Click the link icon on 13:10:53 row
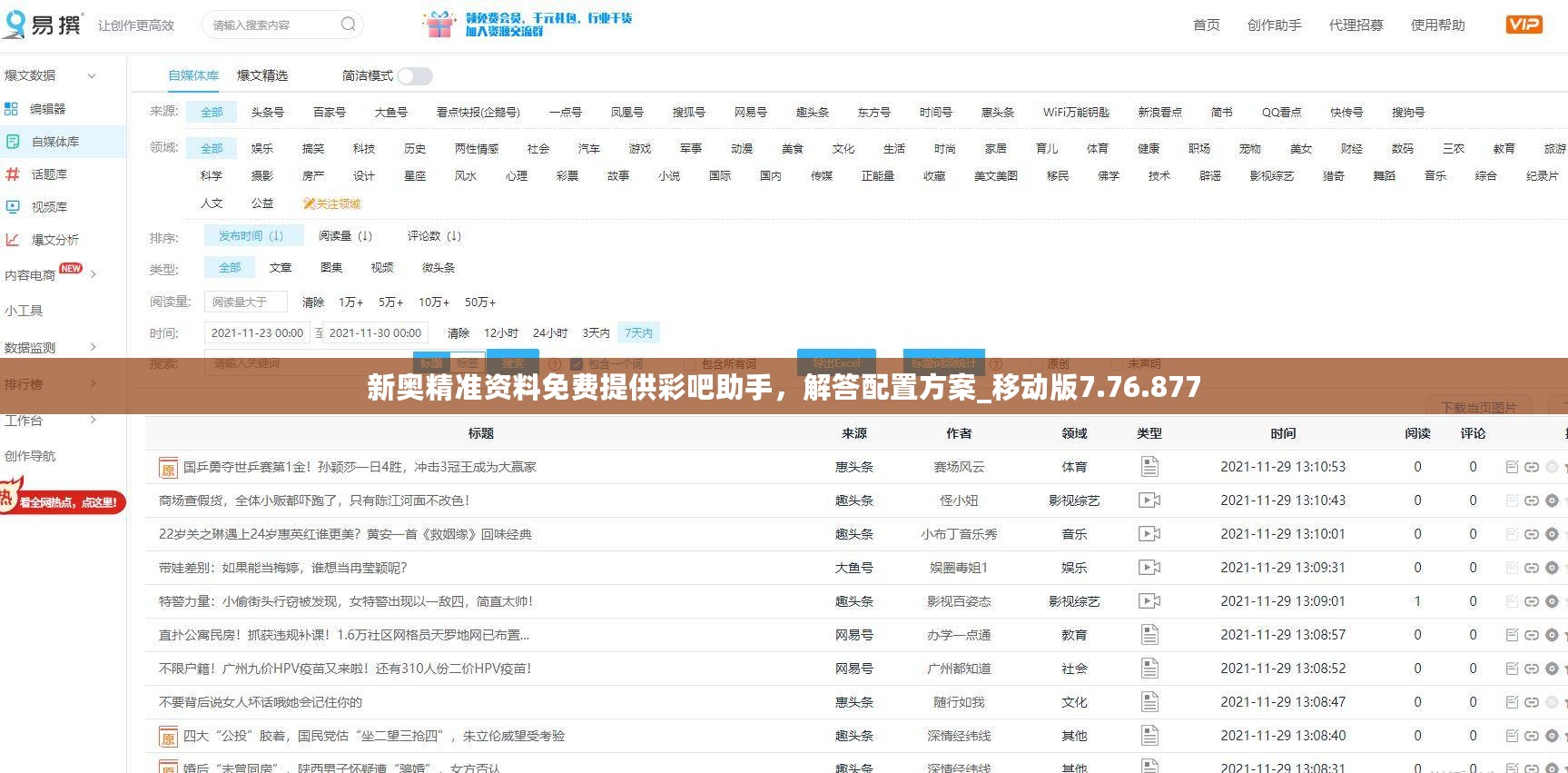This screenshot has height=773, width=1568. tap(1532, 467)
